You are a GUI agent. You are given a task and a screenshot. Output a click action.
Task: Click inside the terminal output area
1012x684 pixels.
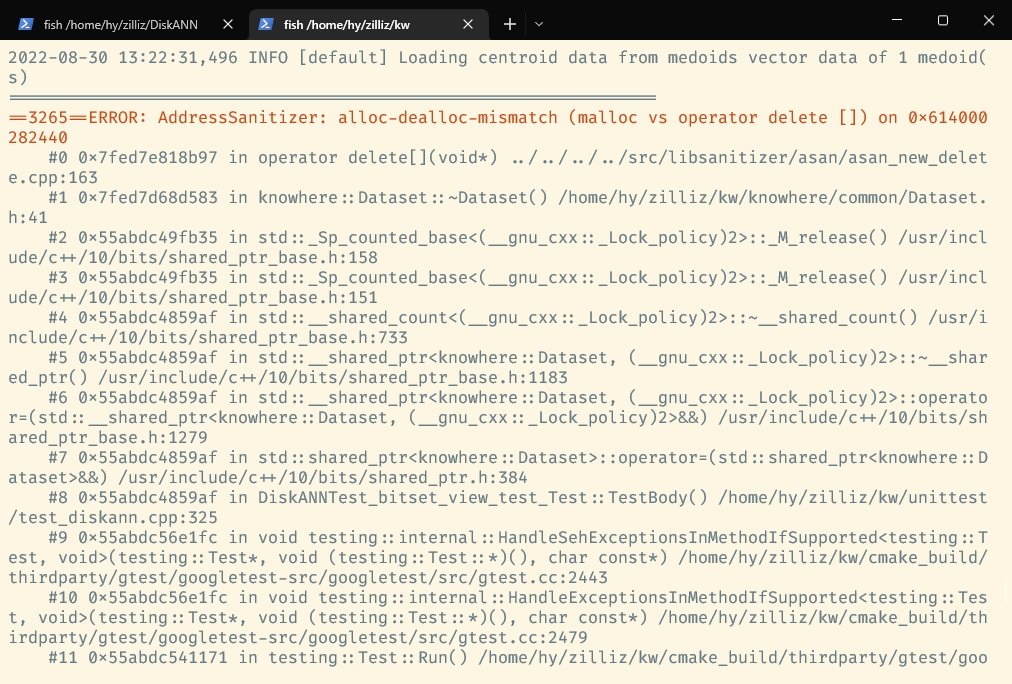point(500,400)
